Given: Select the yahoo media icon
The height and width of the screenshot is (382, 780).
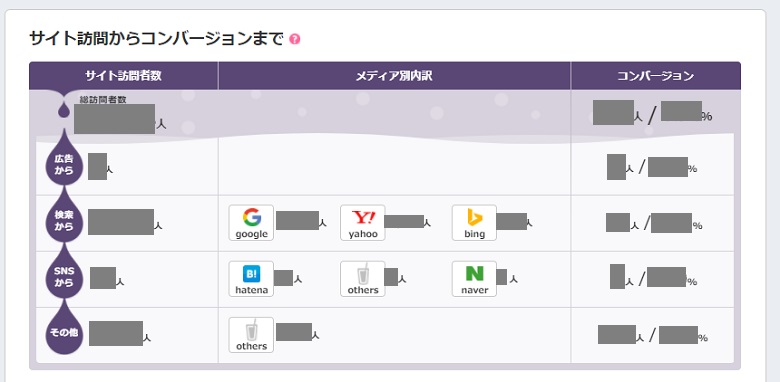Looking at the screenshot, I should [x=363, y=223].
